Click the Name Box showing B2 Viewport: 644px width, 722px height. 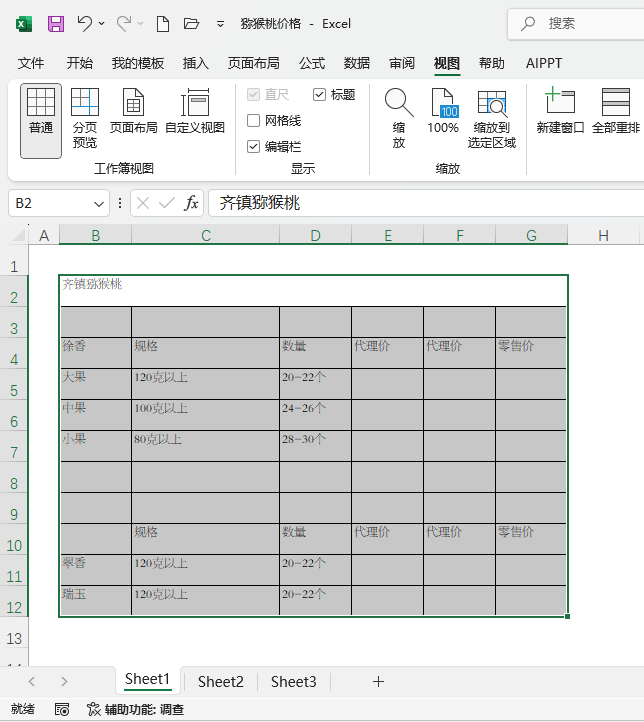click(x=51, y=203)
